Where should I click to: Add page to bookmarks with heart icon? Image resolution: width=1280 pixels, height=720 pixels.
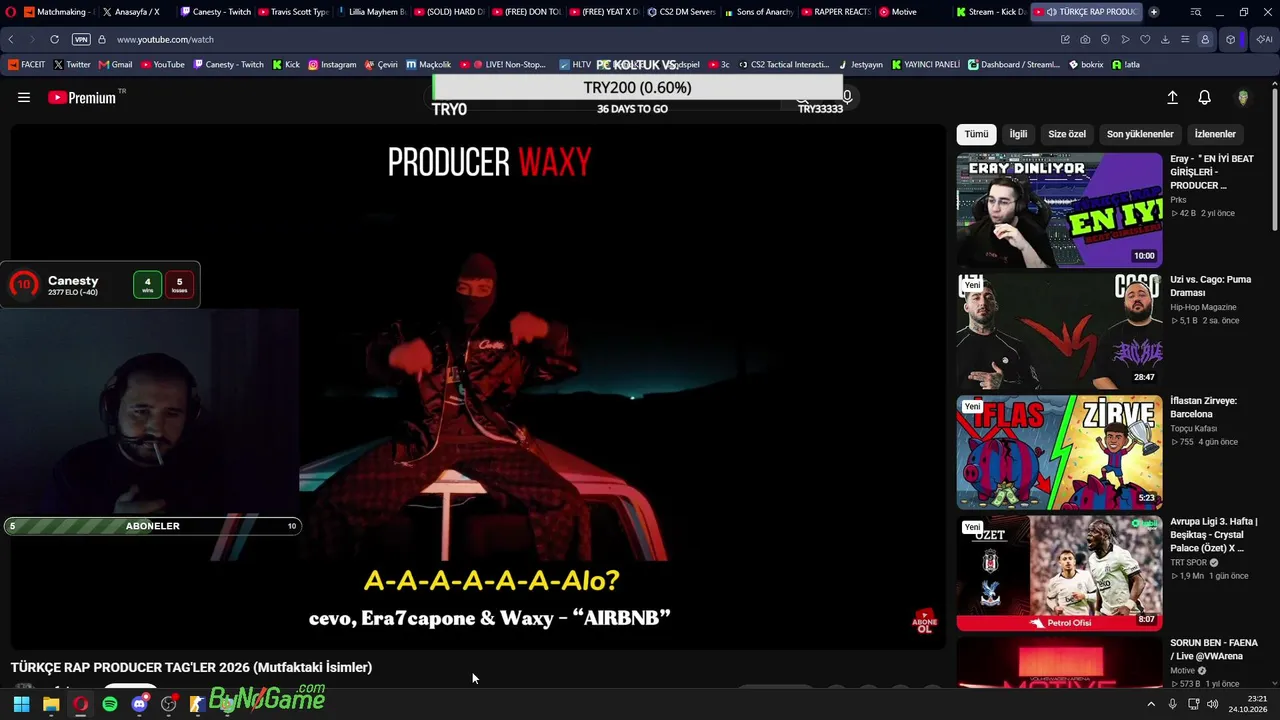tap(1145, 39)
